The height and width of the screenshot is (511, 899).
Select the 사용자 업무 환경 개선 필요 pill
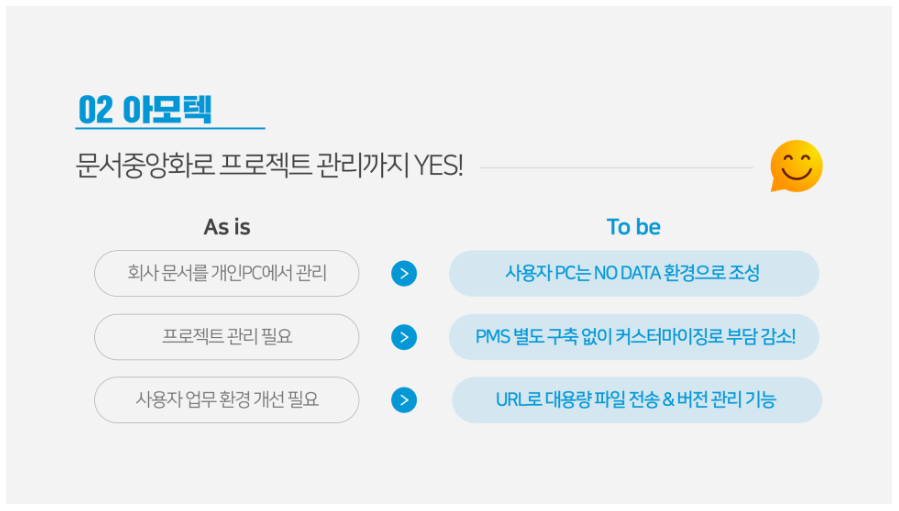[227, 400]
